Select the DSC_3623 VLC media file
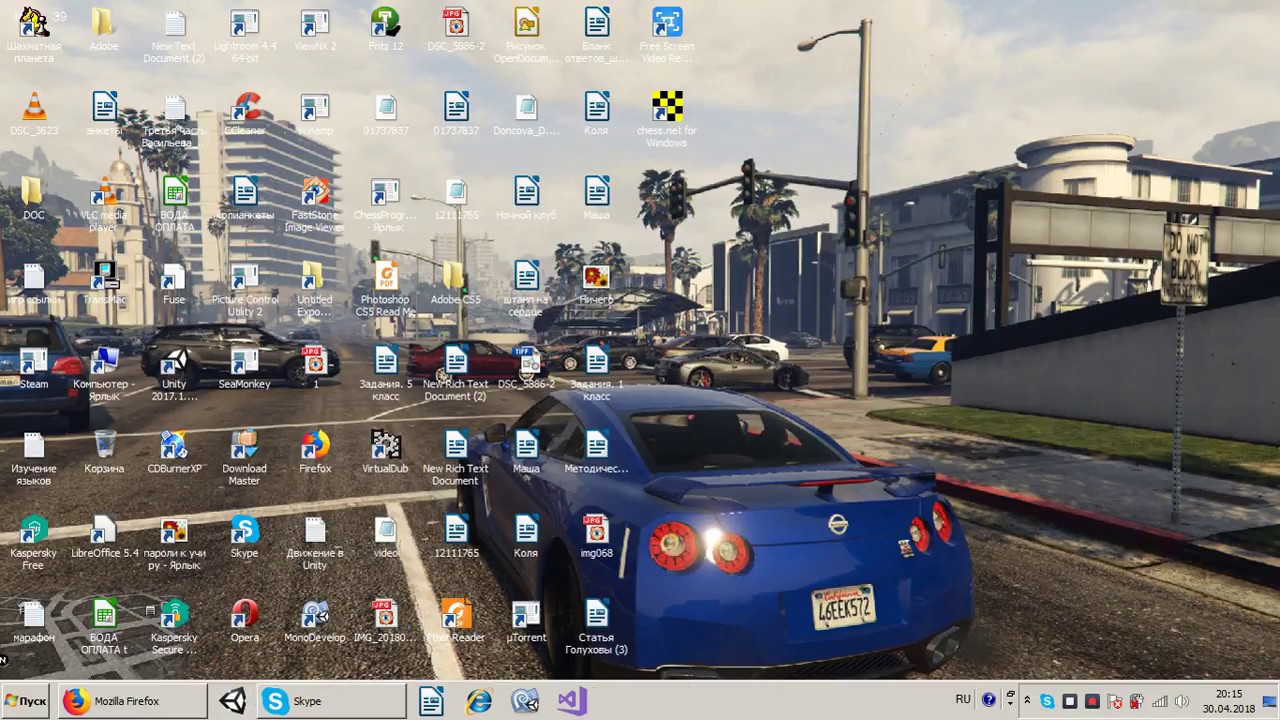The image size is (1280, 720). (34, 114)
